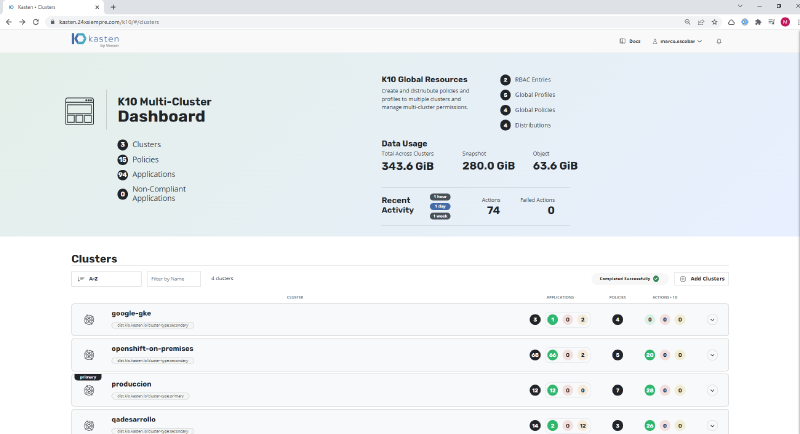This screenshot has width=800, height=434.
Task: Click the browser forward arrow
Action: (22, 22)
